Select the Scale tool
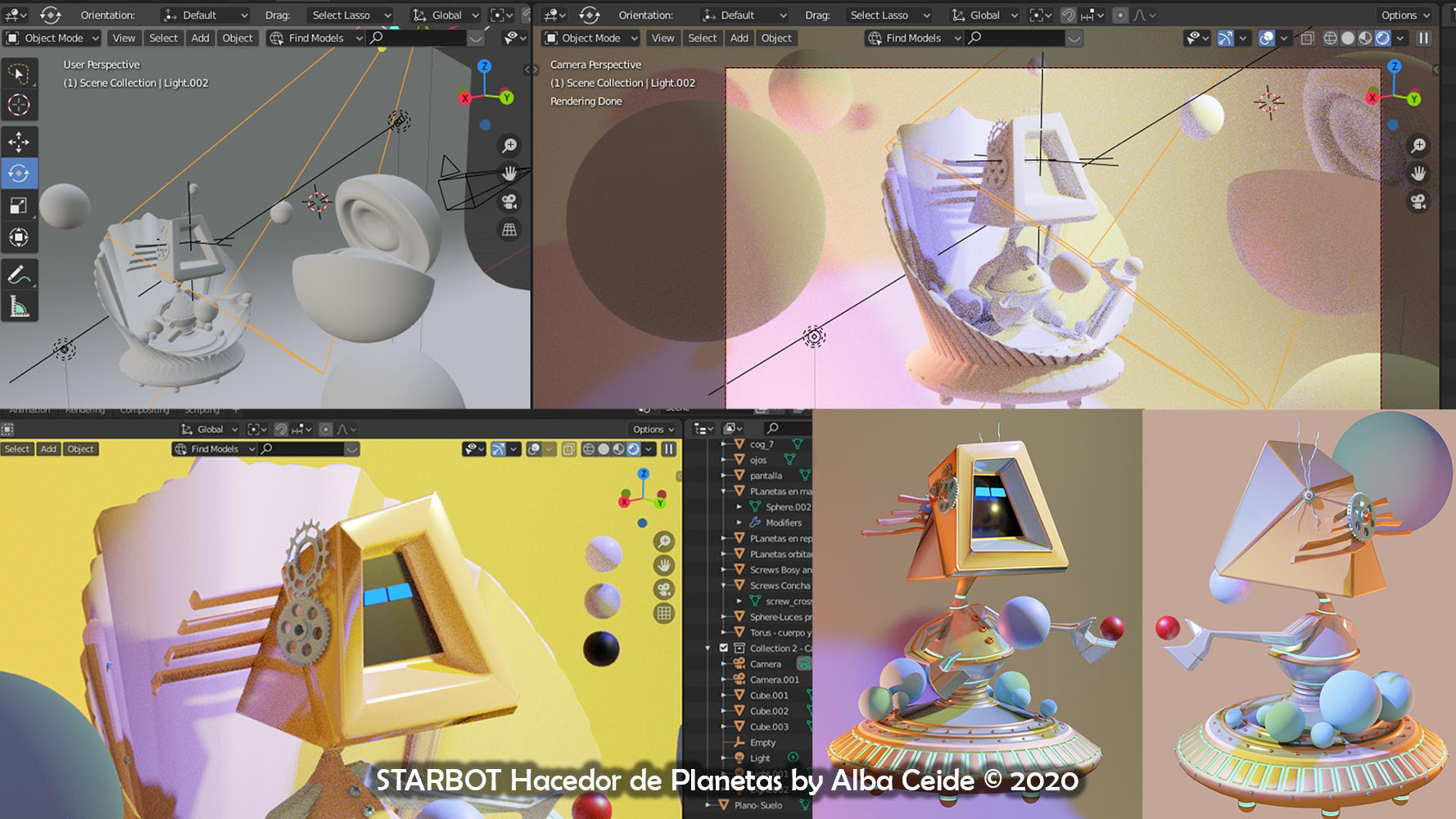 point(19,206)
